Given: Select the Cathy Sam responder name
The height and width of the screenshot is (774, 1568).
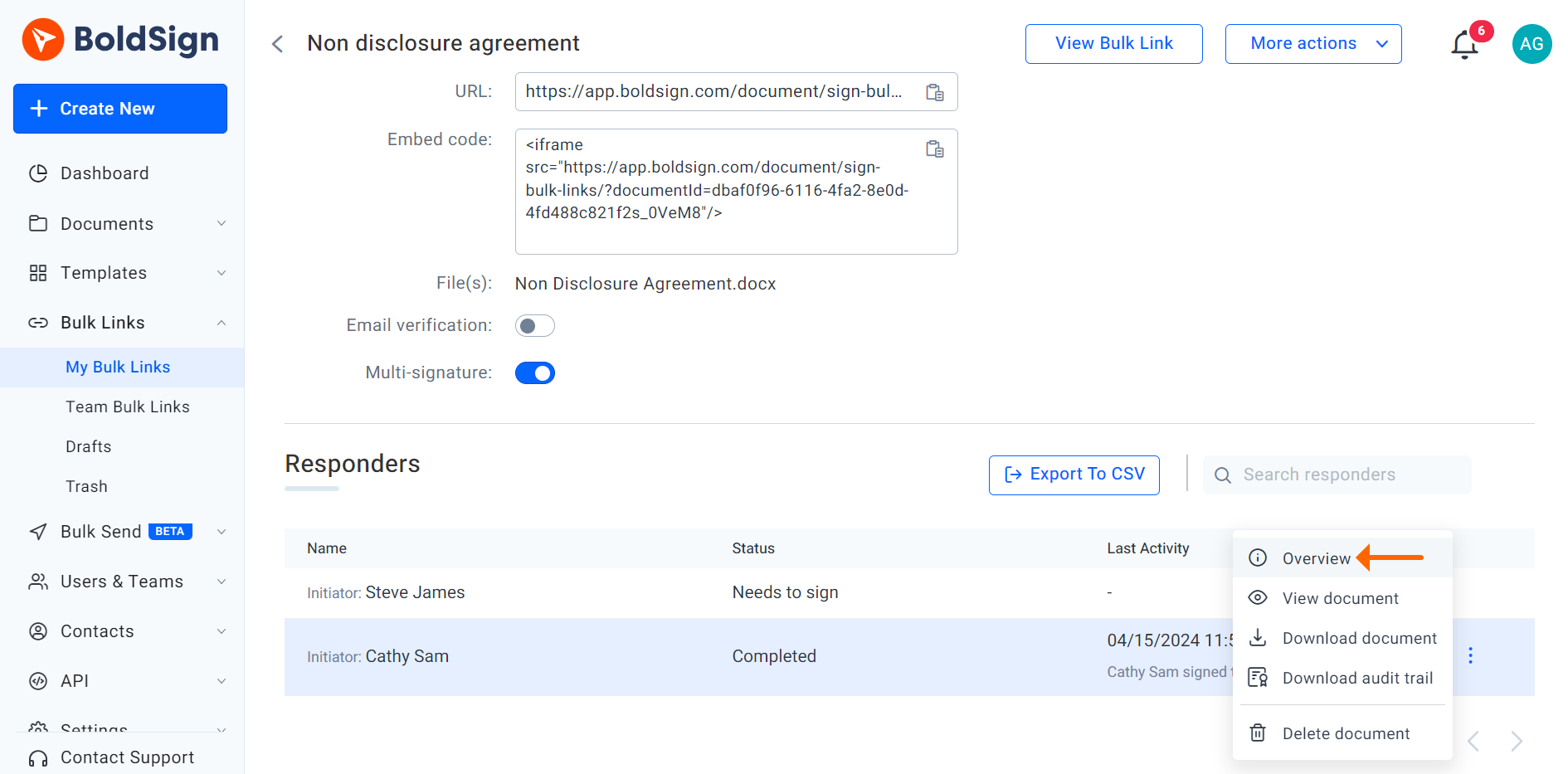Looking at the screenshot, I should click(x=407, y=656).
